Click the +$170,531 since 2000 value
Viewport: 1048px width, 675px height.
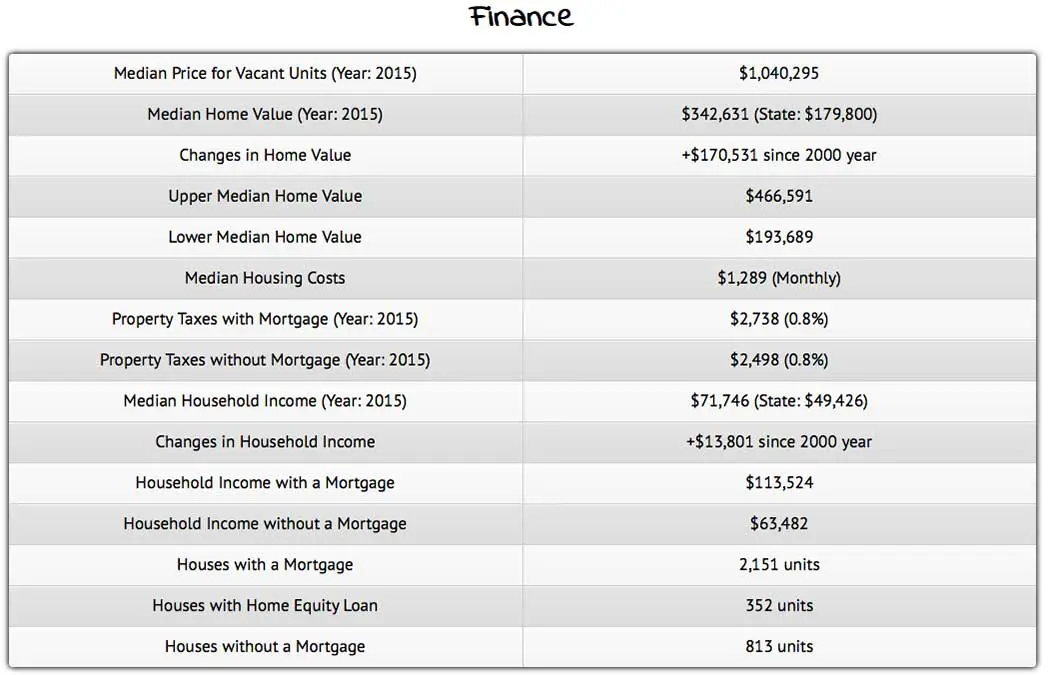[x=779, y=155]
